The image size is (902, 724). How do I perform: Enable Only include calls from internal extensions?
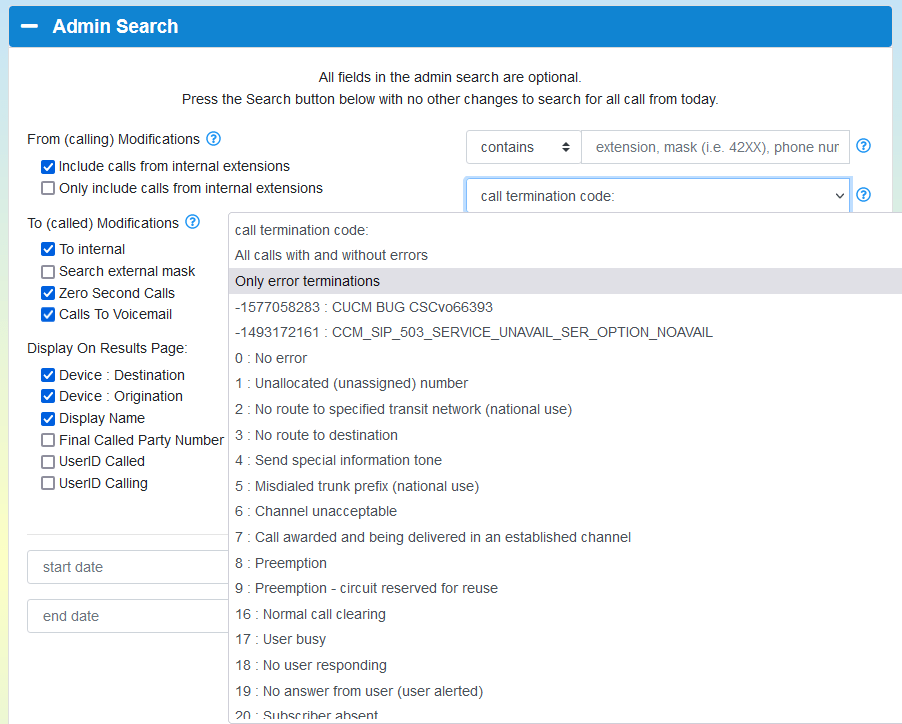(48, 189)
